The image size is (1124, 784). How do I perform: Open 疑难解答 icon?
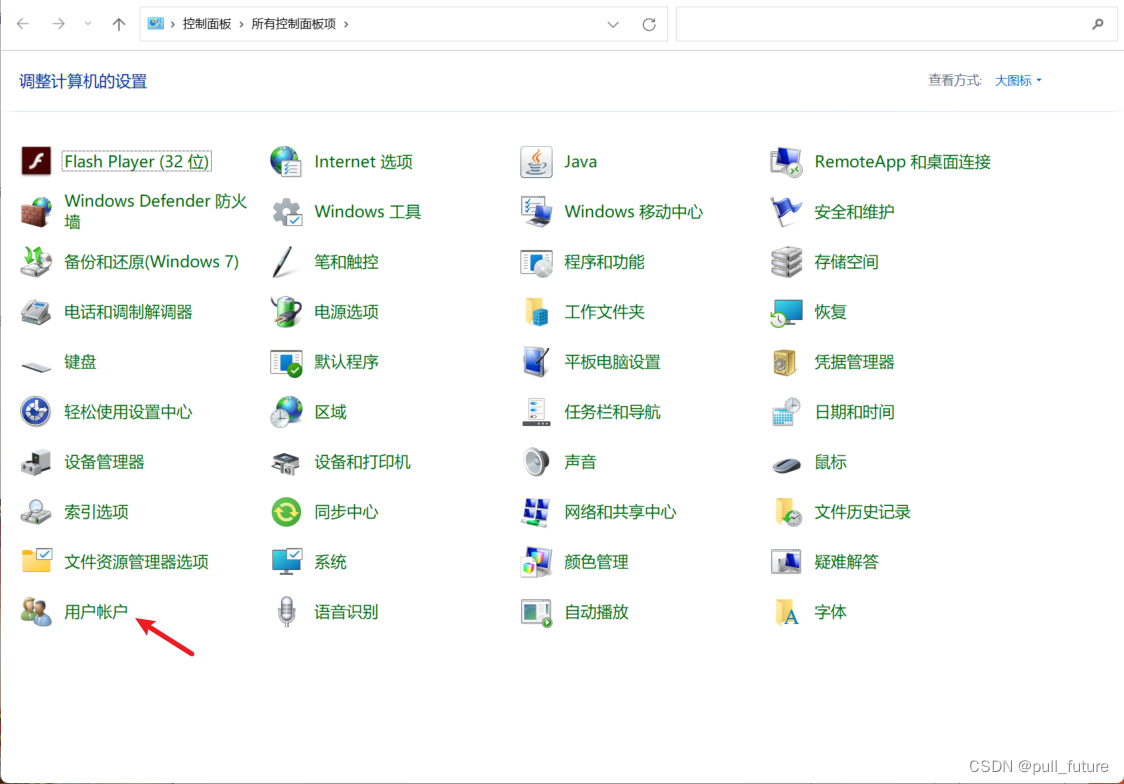[x=786, y=562]
